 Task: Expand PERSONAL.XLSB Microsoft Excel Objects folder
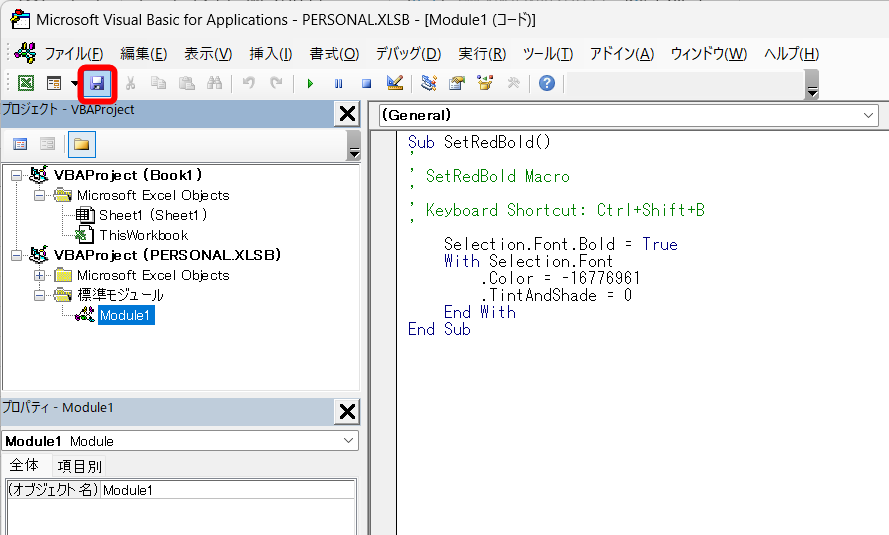39,275
